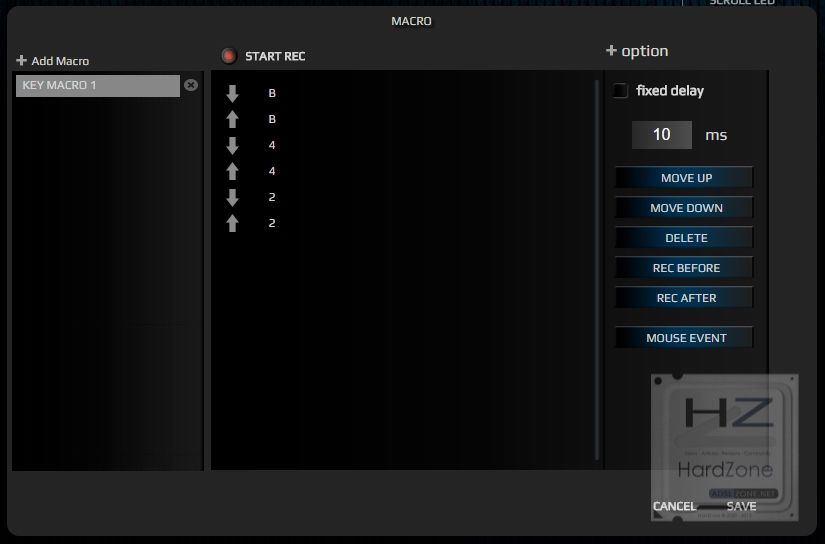Viewport: 825px width, 544px height.
Task: Select the 4 key-up arrow icon
Action: click(233, 171)
